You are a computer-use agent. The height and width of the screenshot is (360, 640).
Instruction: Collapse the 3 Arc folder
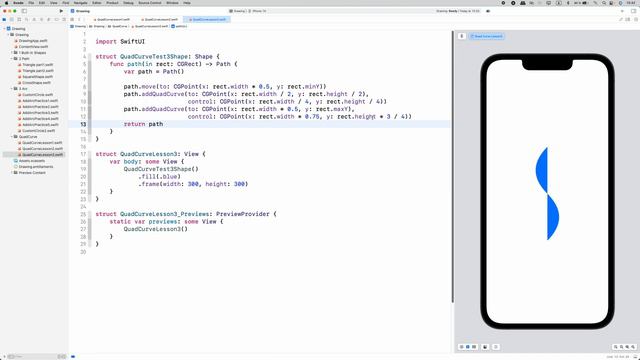[11, 89]
